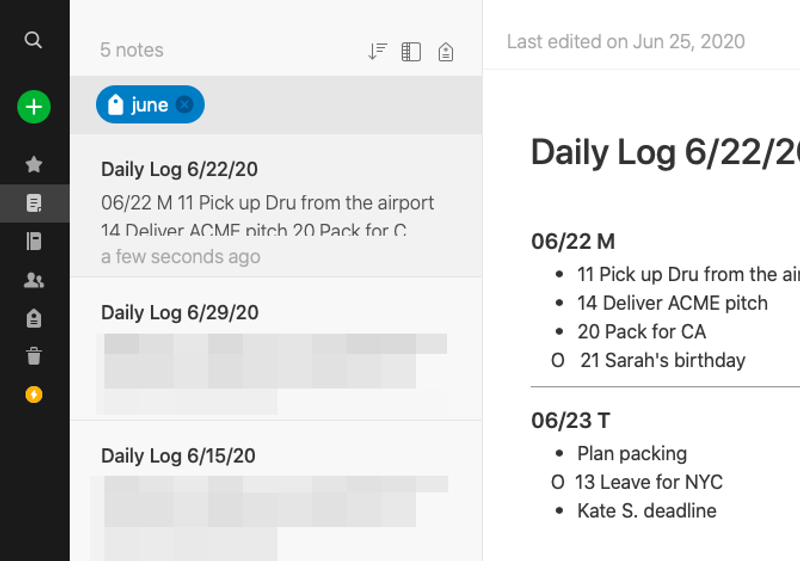Go to Shared with Me icon

pos(34,280)
